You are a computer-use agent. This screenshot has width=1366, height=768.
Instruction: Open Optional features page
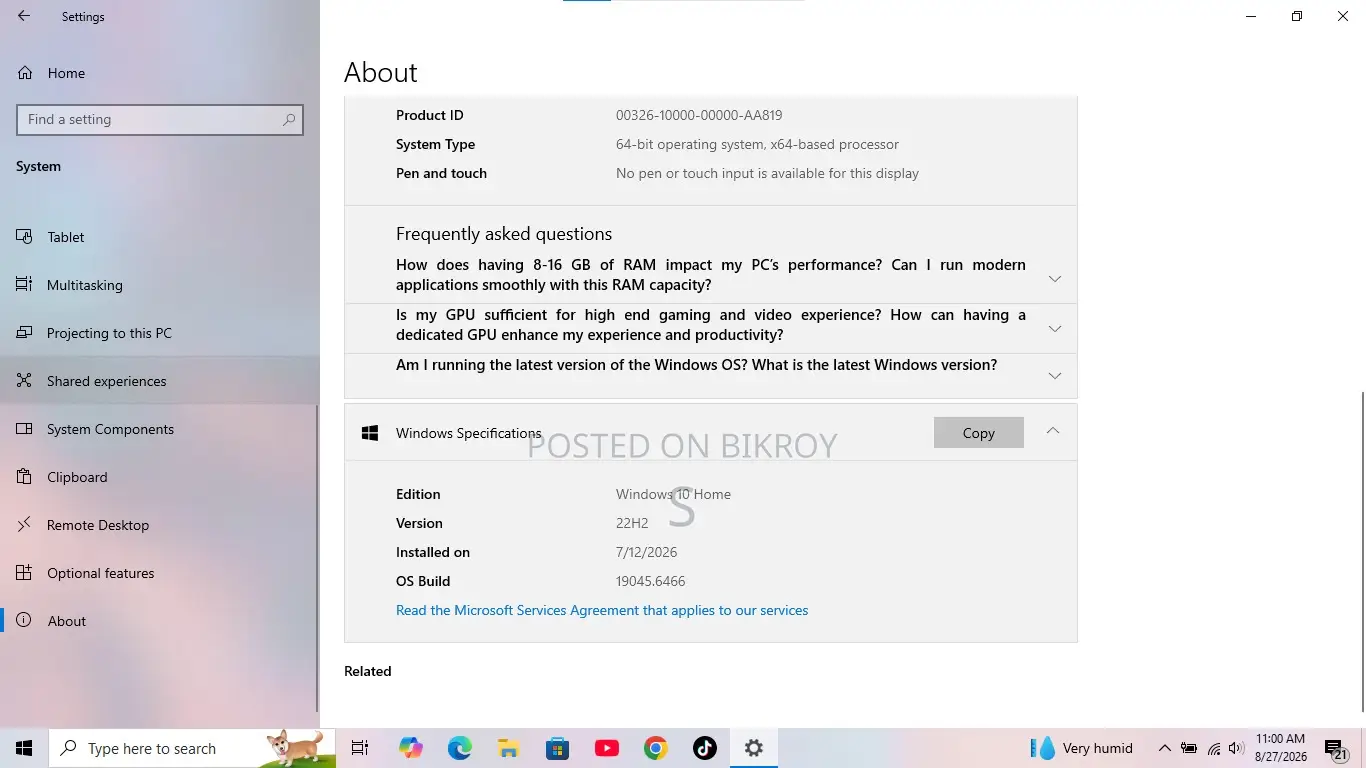[x=160, y=573]
